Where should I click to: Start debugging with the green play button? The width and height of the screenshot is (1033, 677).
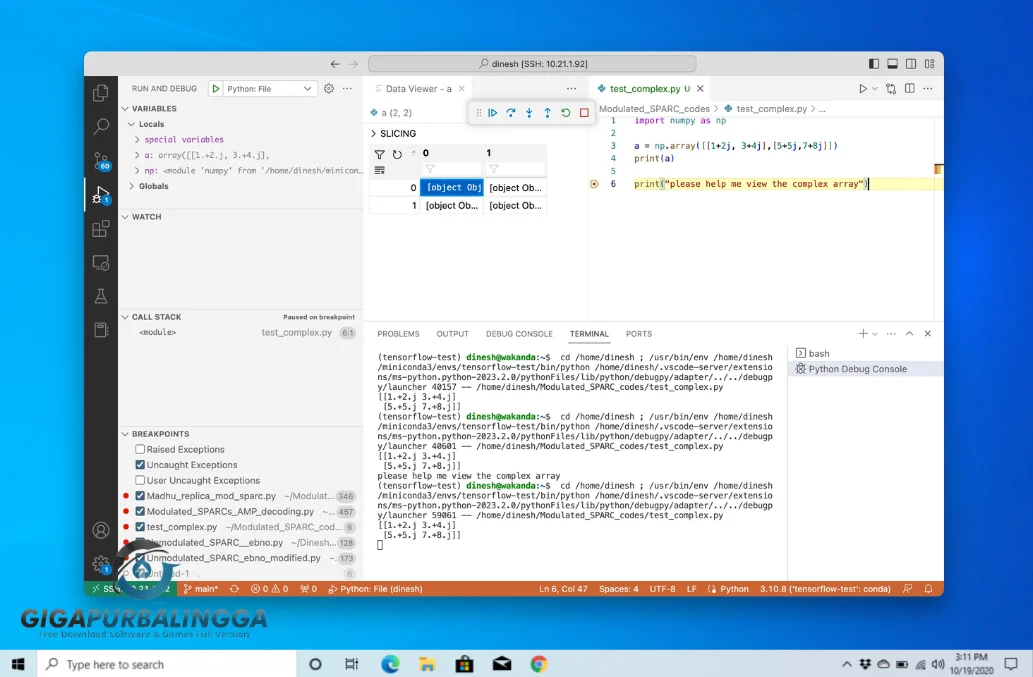(214, 88)
